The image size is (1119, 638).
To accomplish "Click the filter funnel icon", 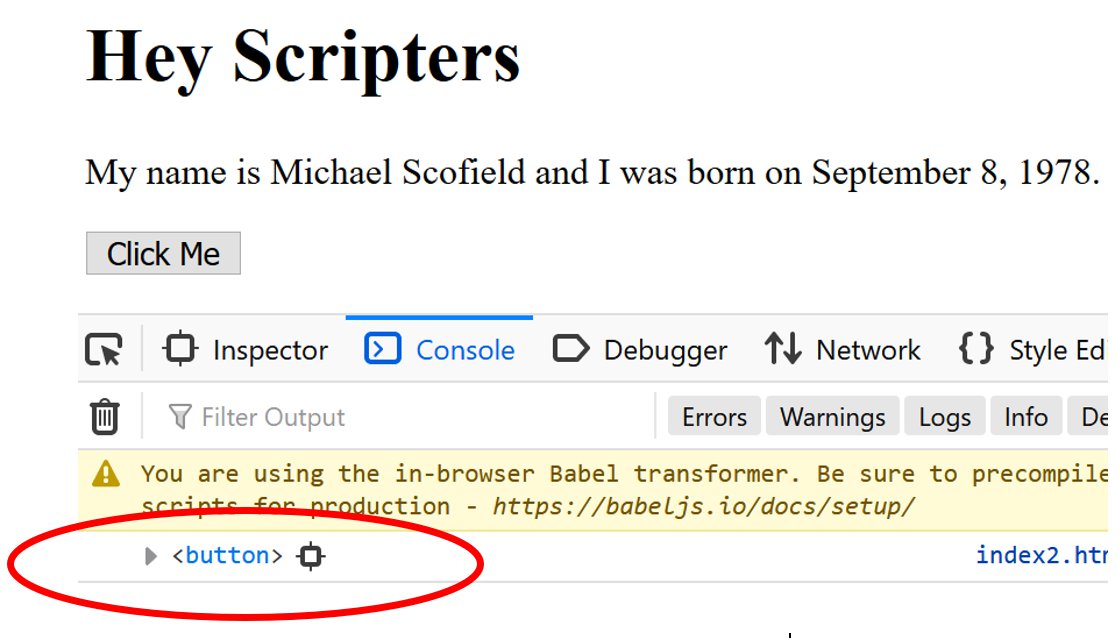I will [x=180, y=416].
